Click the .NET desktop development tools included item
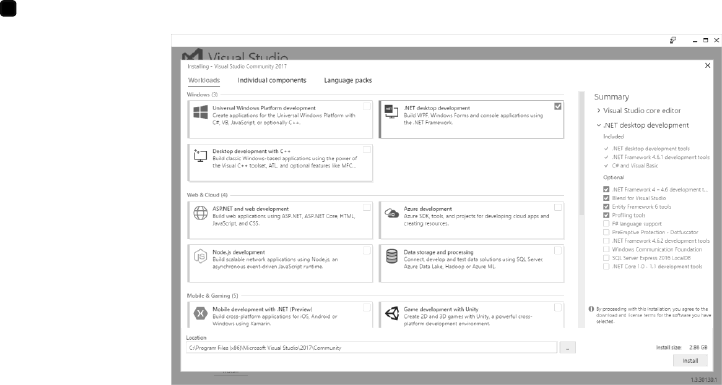Screen dimensions: 722x385 [x=651, y=149]
